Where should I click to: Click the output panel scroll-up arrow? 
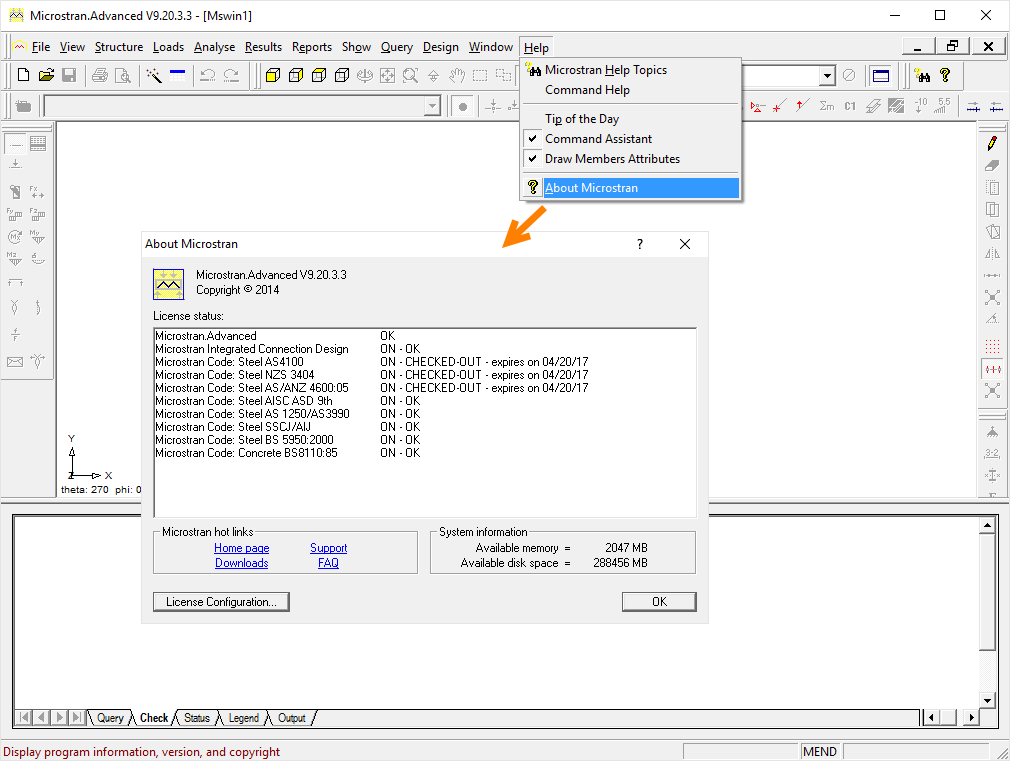(987, 526)
